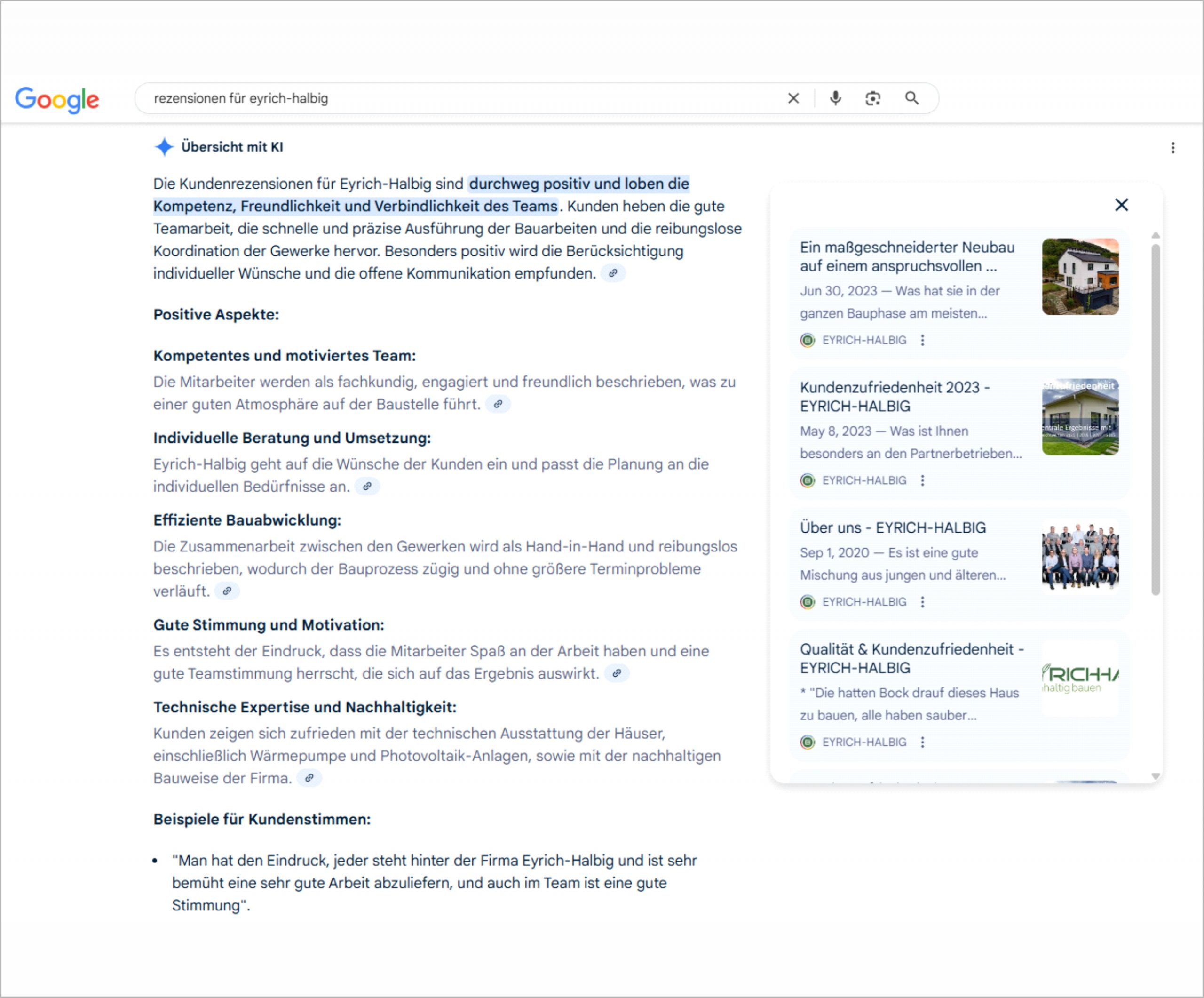This screenshot has width=1204, height=998.
Task: Open source link for Technische Expertise section
Action: click(309, 778)
